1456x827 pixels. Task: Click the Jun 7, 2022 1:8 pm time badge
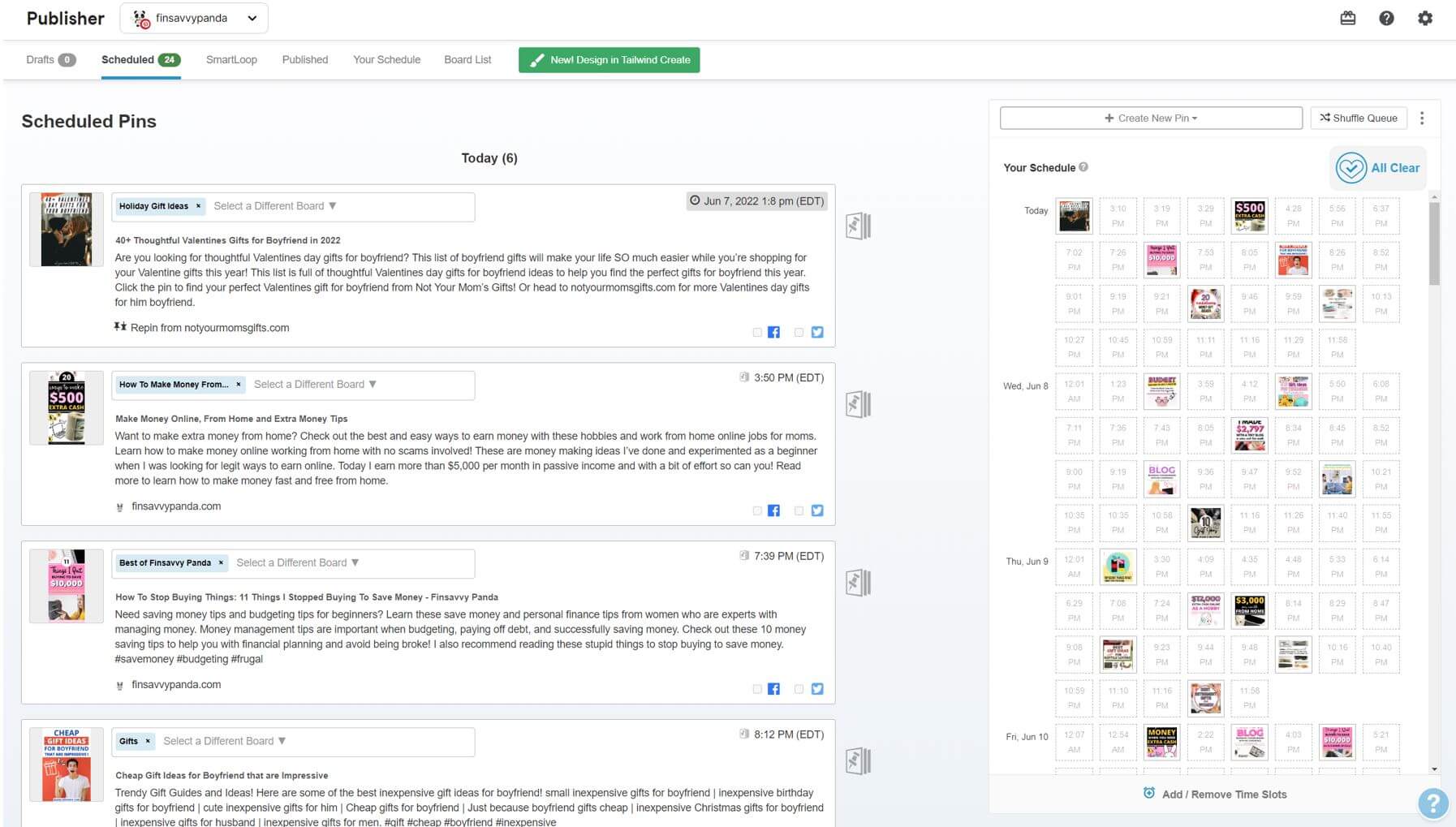[756, 201]
